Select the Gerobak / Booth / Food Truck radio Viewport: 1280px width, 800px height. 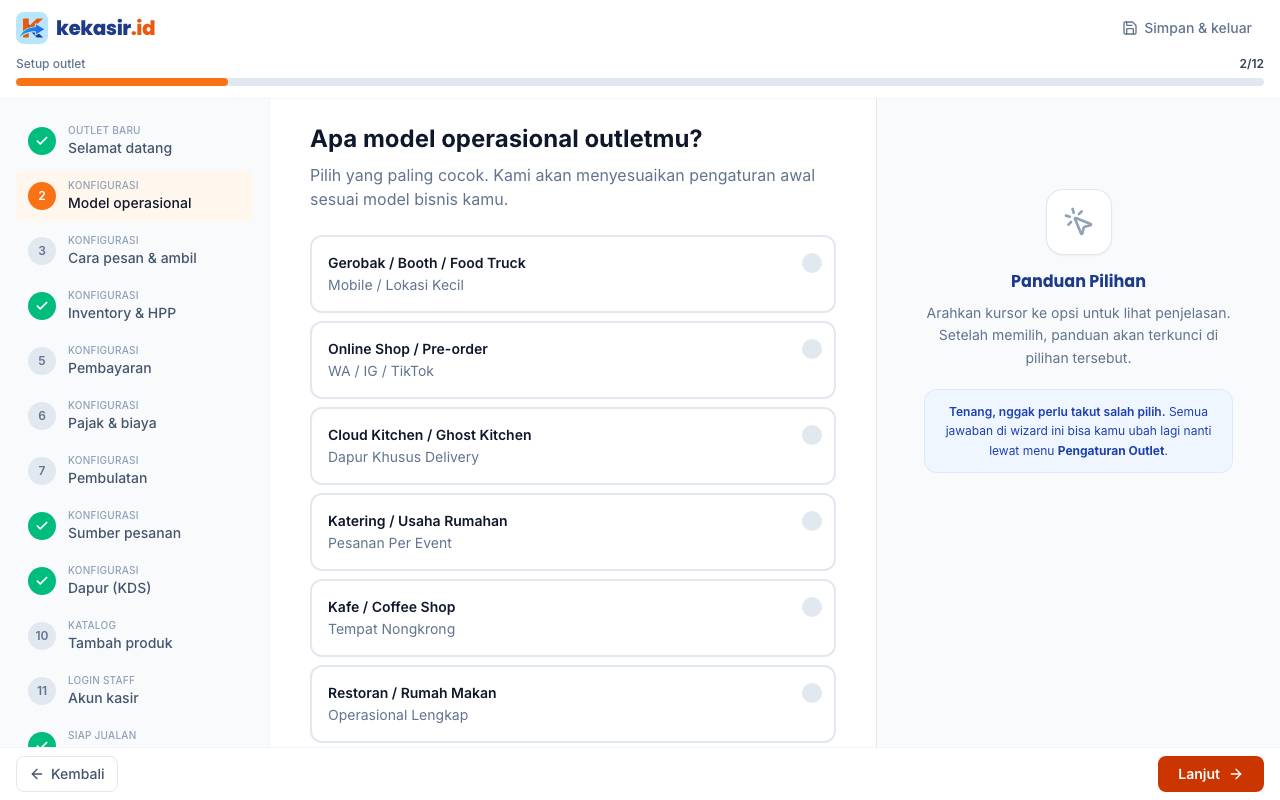(812, 263)
